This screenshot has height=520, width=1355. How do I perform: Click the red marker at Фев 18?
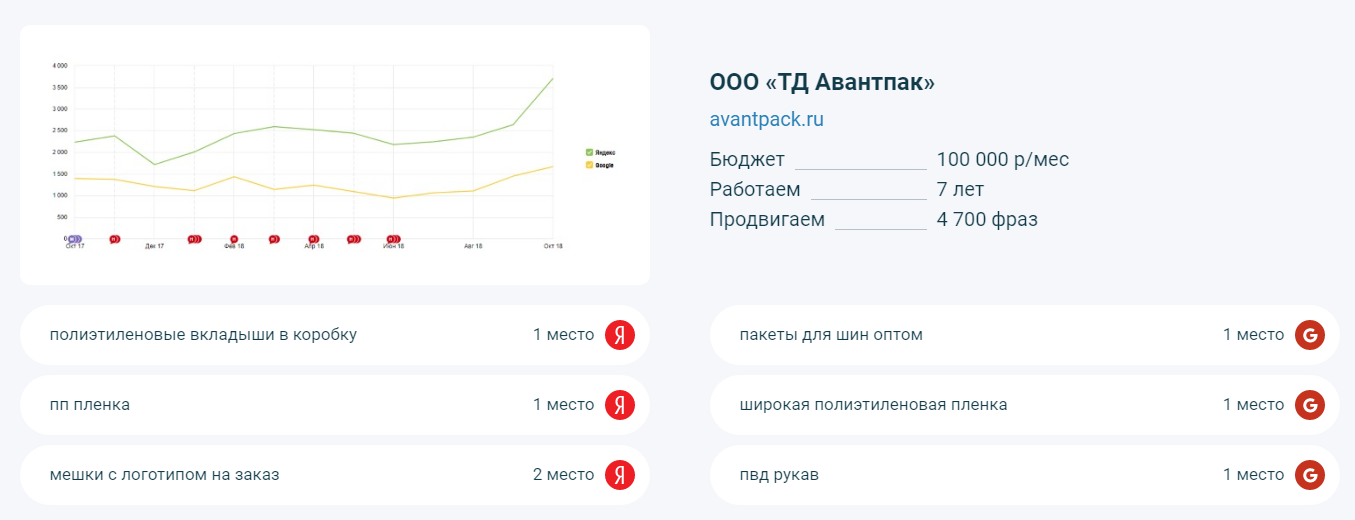(x=234, y=239)
